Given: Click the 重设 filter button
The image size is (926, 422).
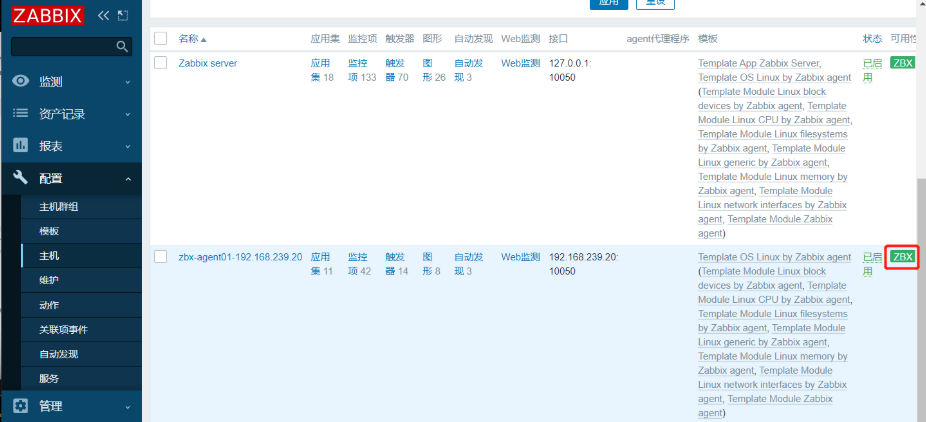Looking at the screenshot, I should pyautogui.click(x=655, y=3).
